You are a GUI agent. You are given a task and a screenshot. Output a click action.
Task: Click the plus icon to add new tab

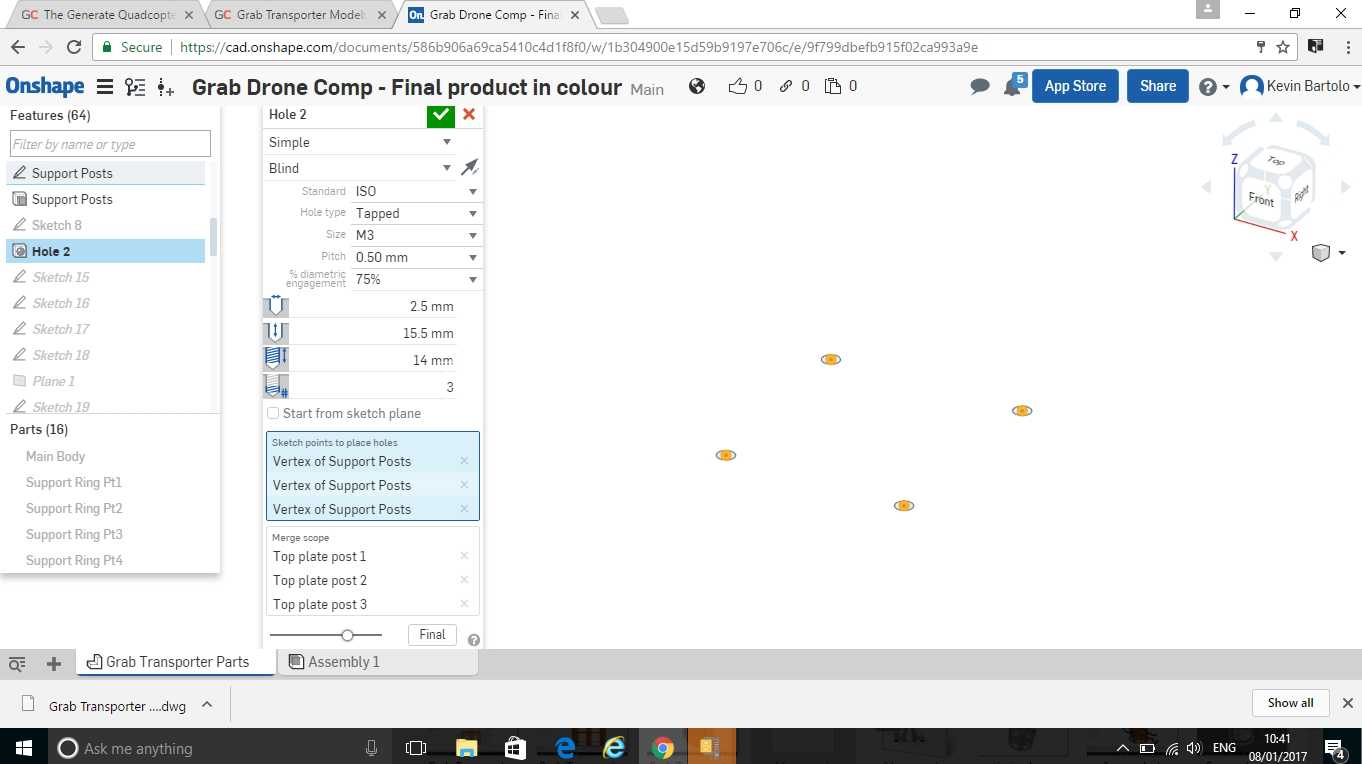point(54,663)
